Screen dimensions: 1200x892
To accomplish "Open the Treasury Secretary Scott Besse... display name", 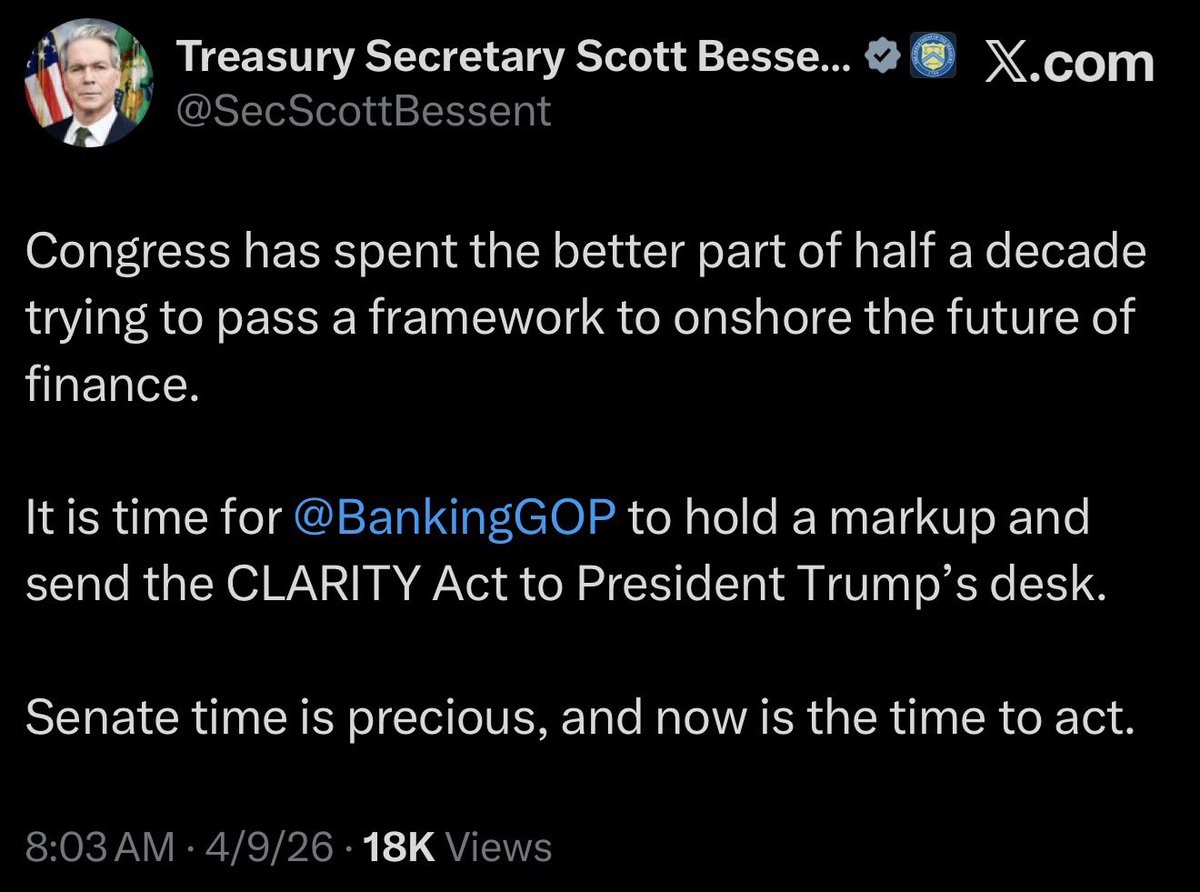I will coord(514,62).
